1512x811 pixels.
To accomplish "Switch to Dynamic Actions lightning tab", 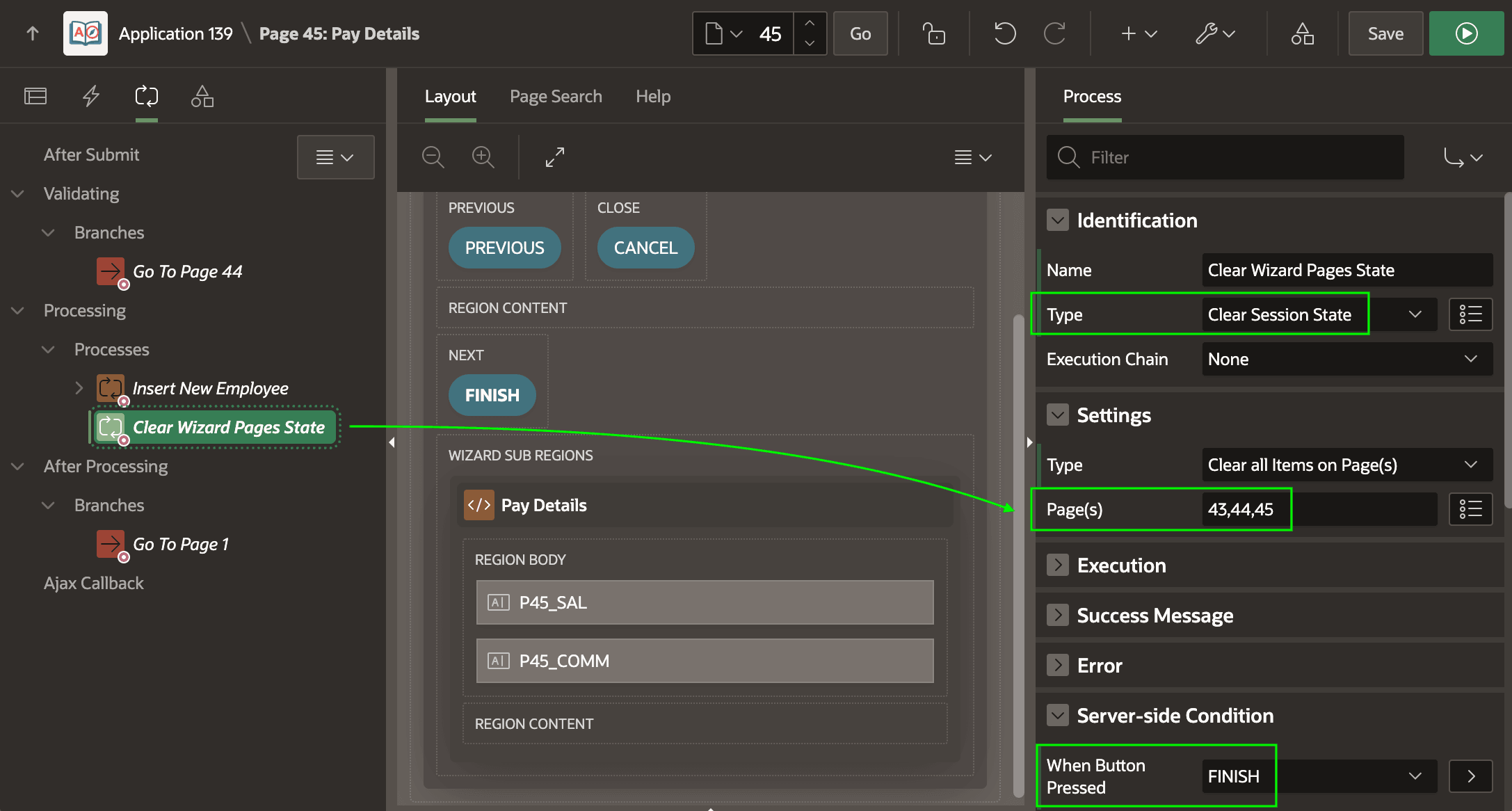I will 91,96.
